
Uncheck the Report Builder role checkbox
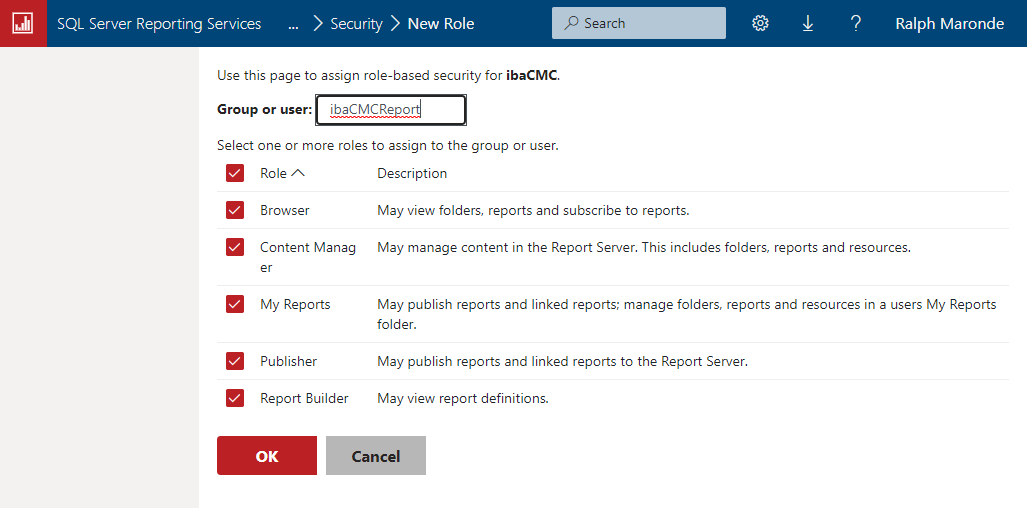tap(235, 398)
